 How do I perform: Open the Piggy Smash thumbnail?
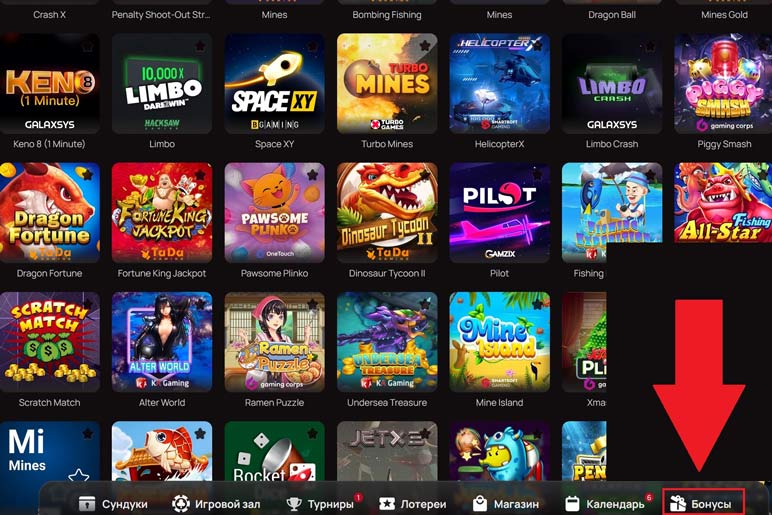(x=723, y=83)
